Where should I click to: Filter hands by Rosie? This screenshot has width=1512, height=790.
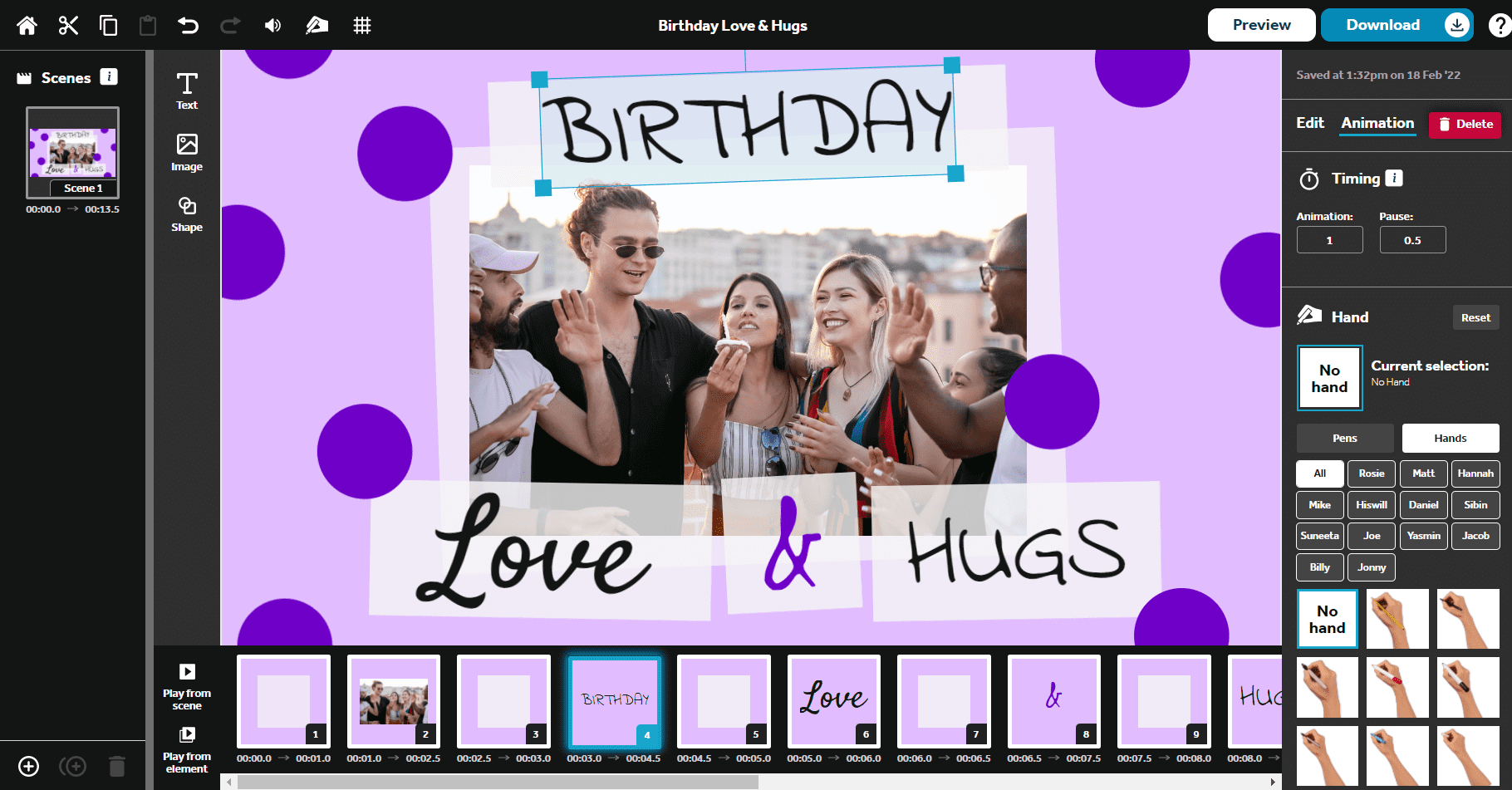(x=1372, y=474)
